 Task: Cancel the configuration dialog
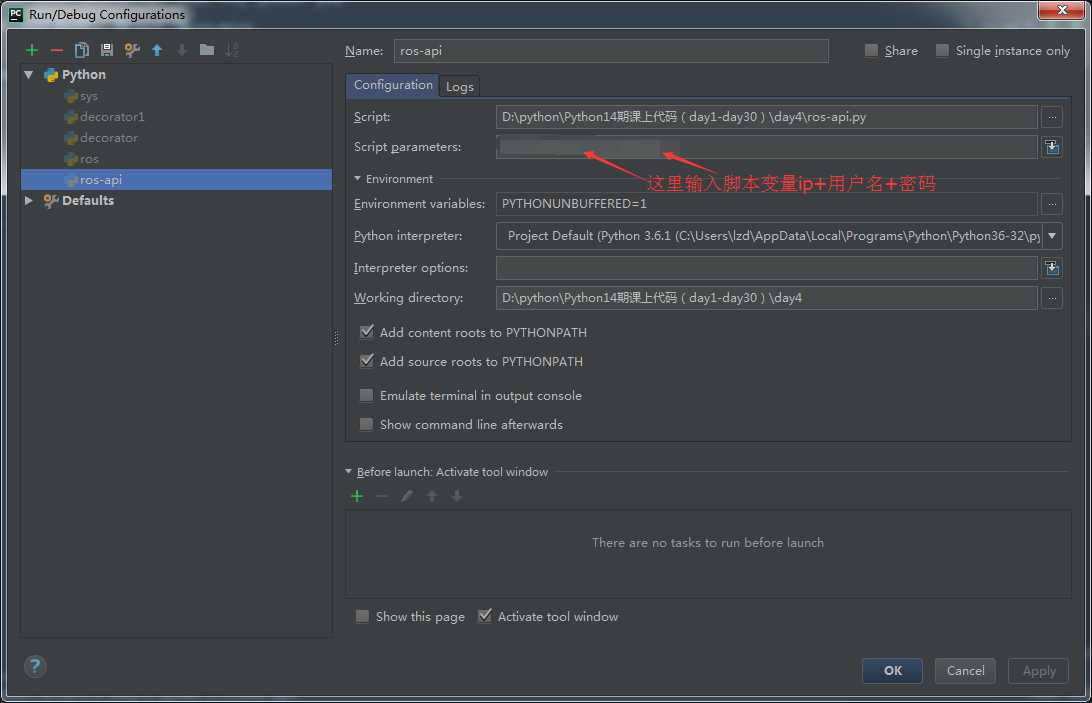[965, 670]
